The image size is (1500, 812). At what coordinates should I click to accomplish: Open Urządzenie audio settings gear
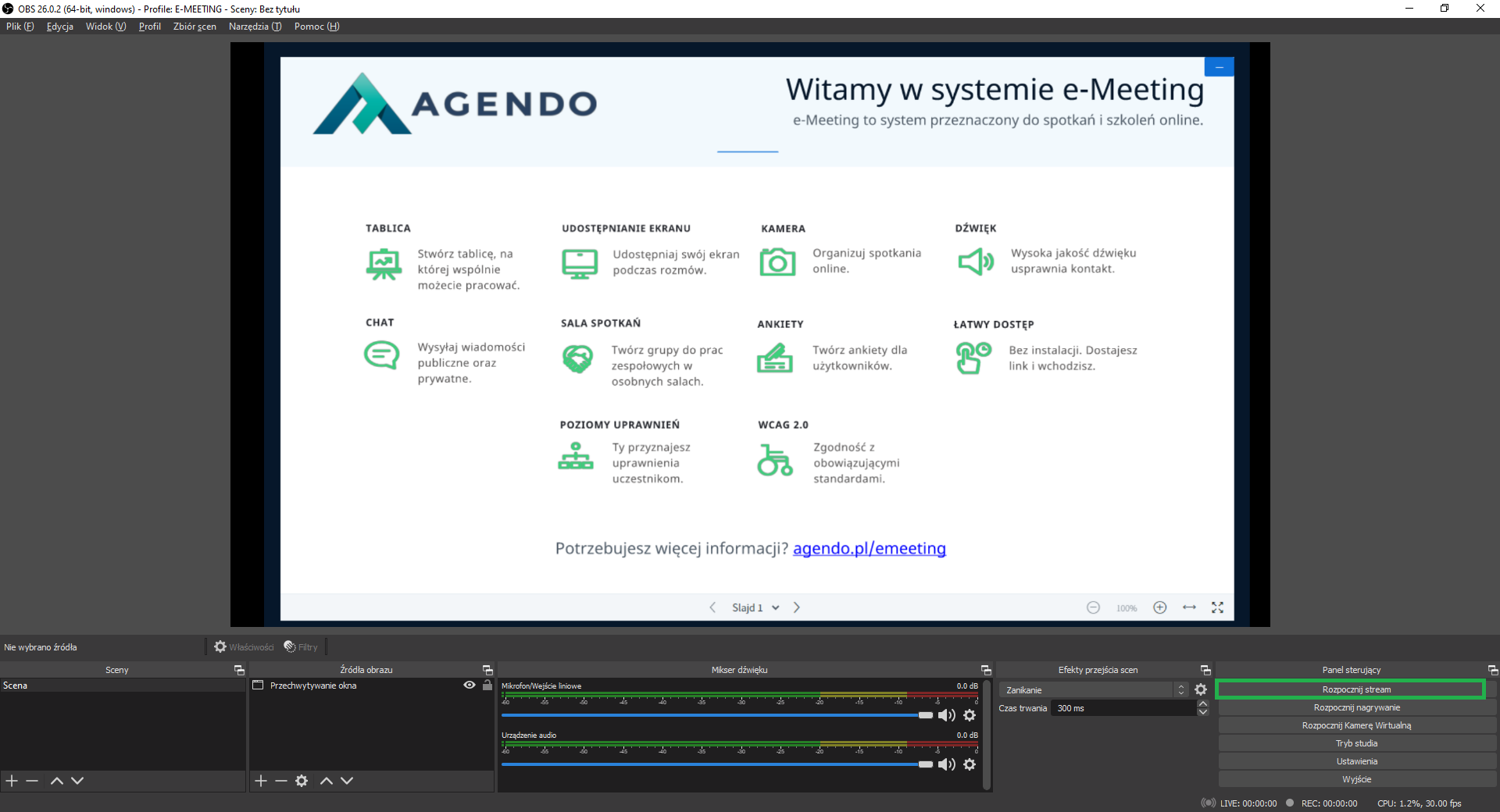[x=970, y=764]
